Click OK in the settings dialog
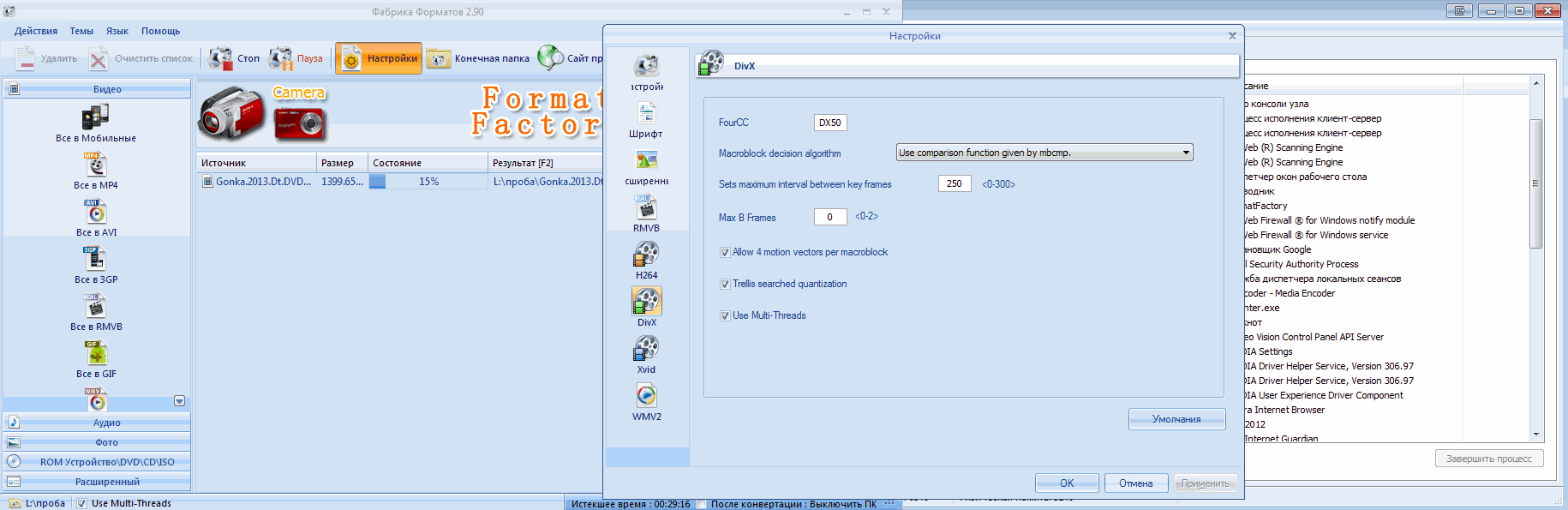This screenshot has width=1568, height=510. tap(1067, 483)
